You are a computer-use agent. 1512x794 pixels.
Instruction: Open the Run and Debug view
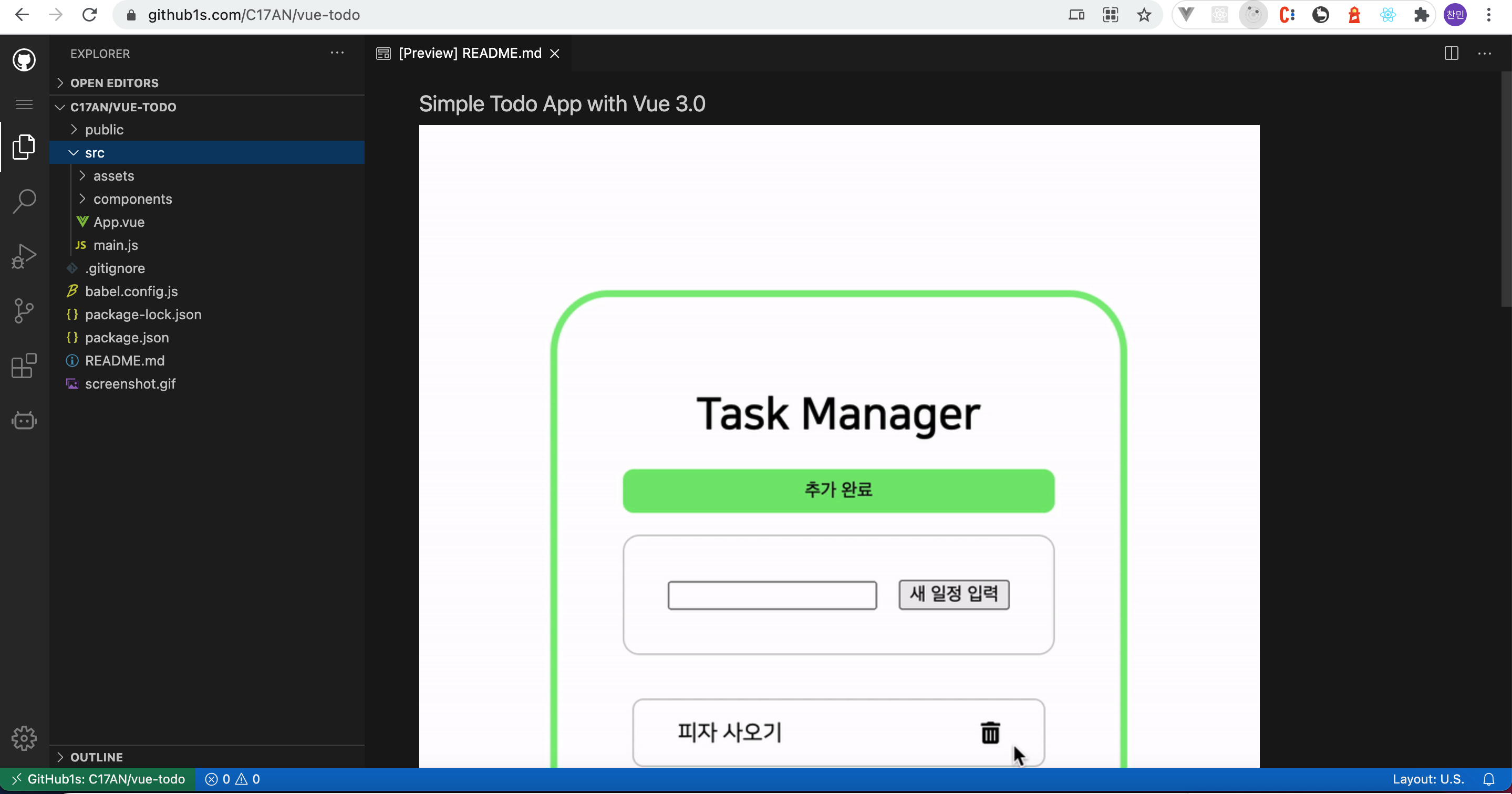point(24,256)
